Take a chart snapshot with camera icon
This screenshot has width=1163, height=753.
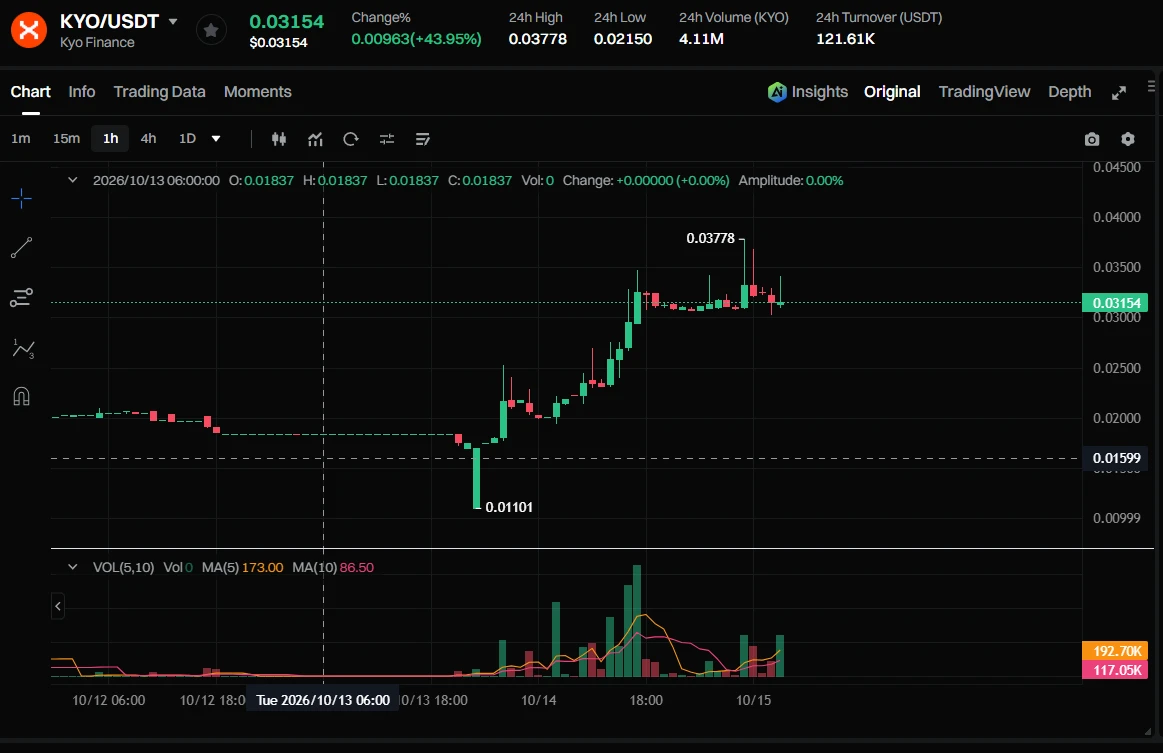(x=1092, y=139)
